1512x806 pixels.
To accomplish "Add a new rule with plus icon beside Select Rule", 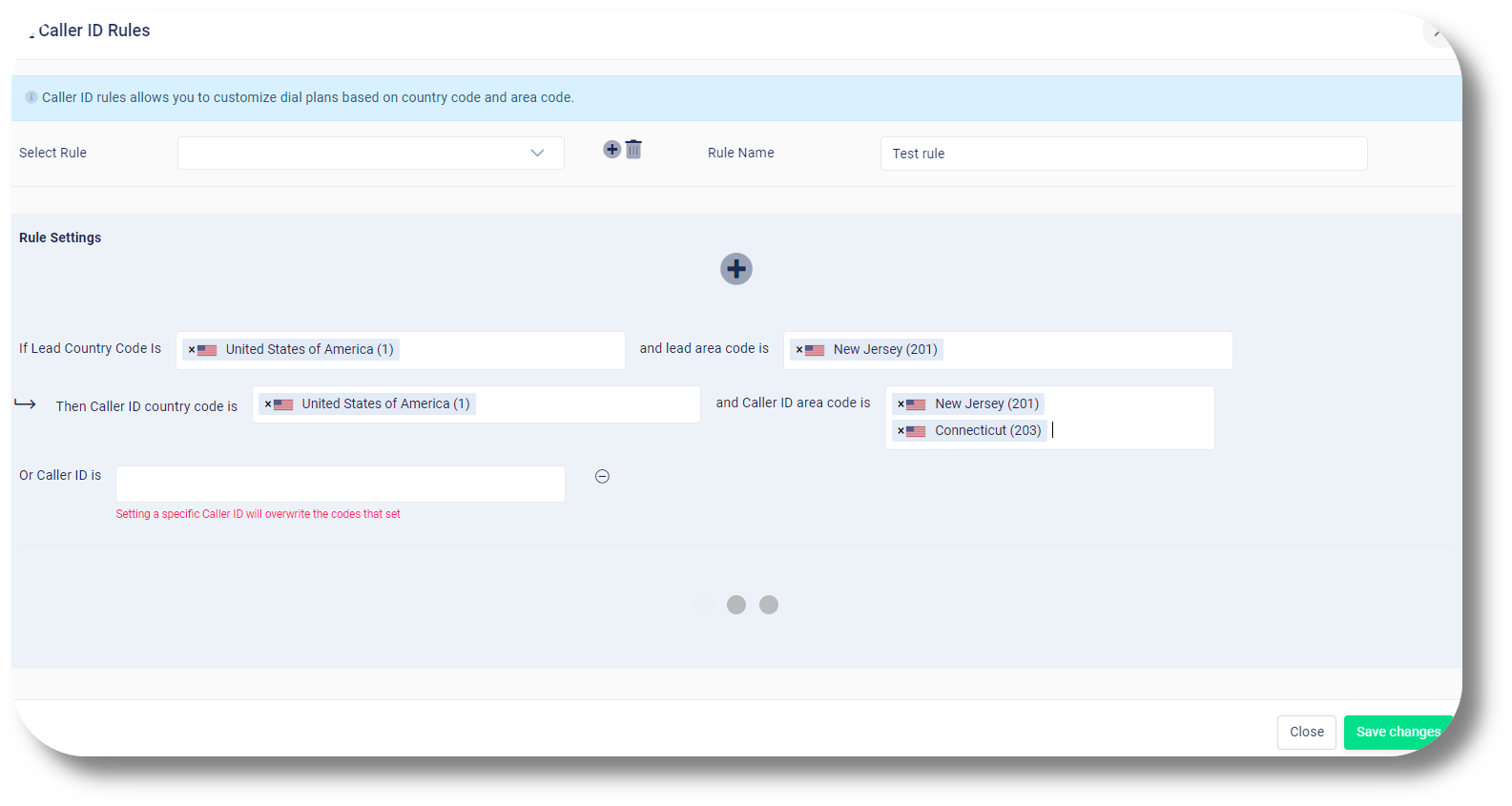I will coord(612,150).
